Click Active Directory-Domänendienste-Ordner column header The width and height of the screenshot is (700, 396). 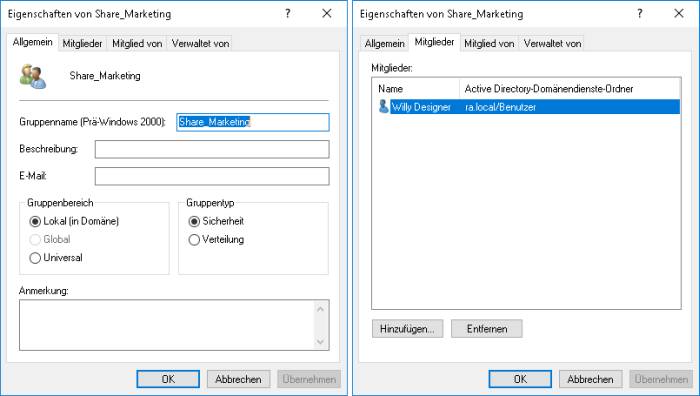tap(570, 88)
